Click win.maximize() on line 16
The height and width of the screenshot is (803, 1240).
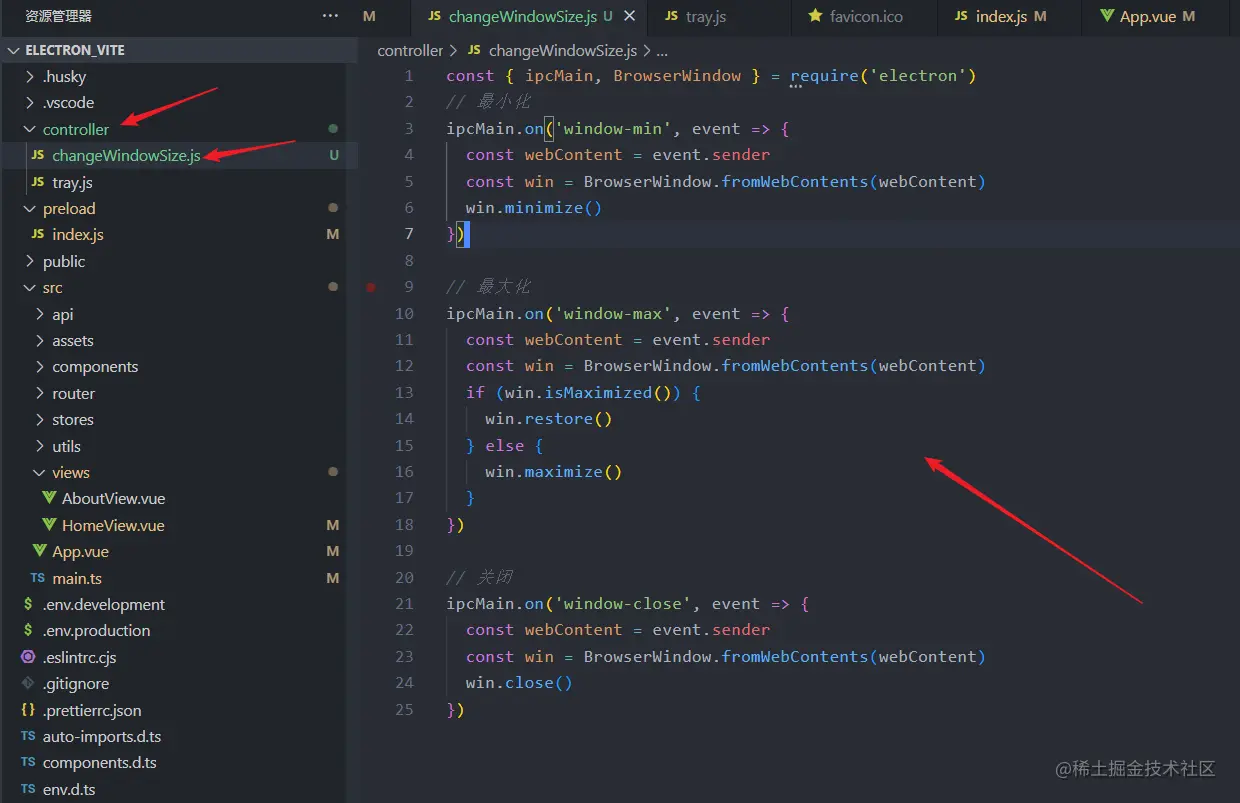pos(554,472)
